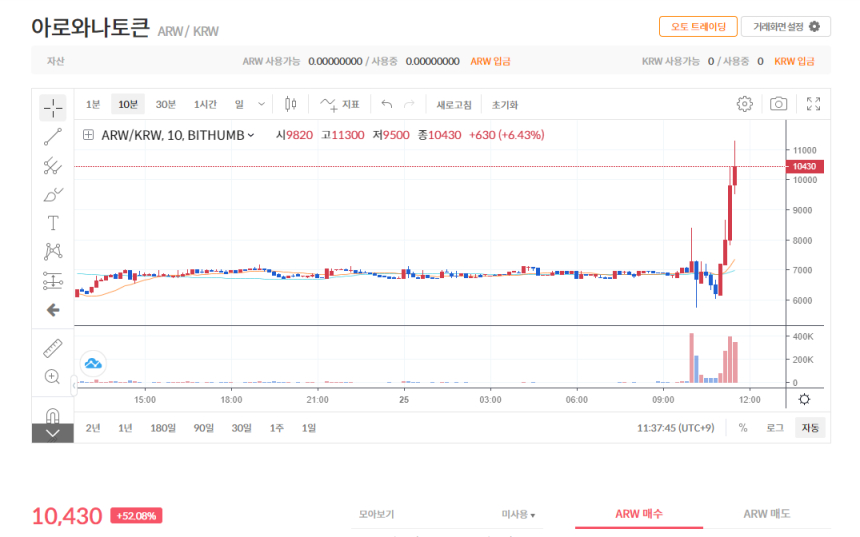
Task: Pick the ruler measure tool
Action: pyautogui.click(x=53, y=348)
